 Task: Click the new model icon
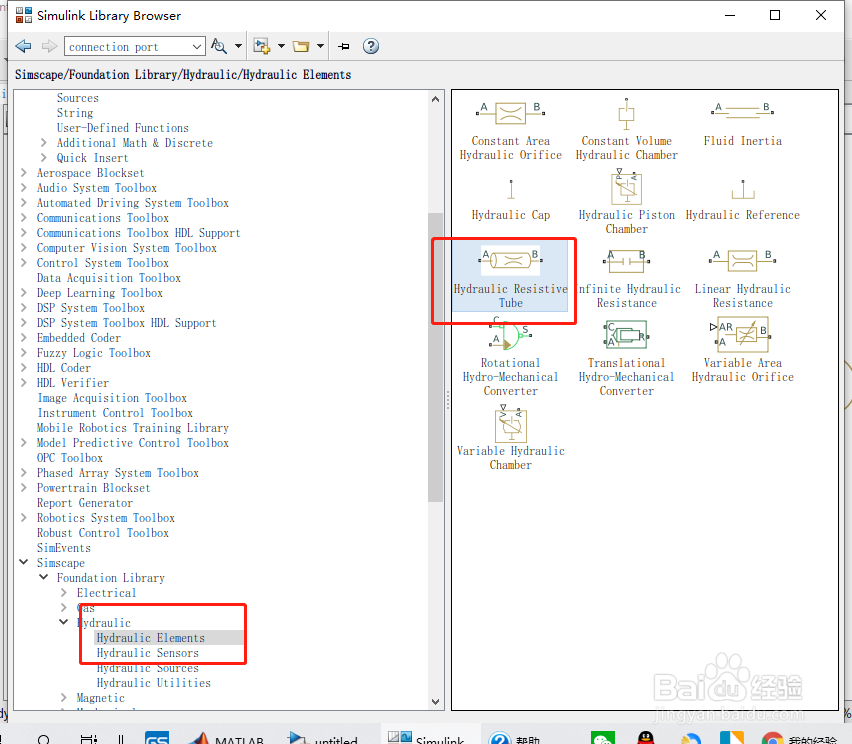tap(262, 46)
